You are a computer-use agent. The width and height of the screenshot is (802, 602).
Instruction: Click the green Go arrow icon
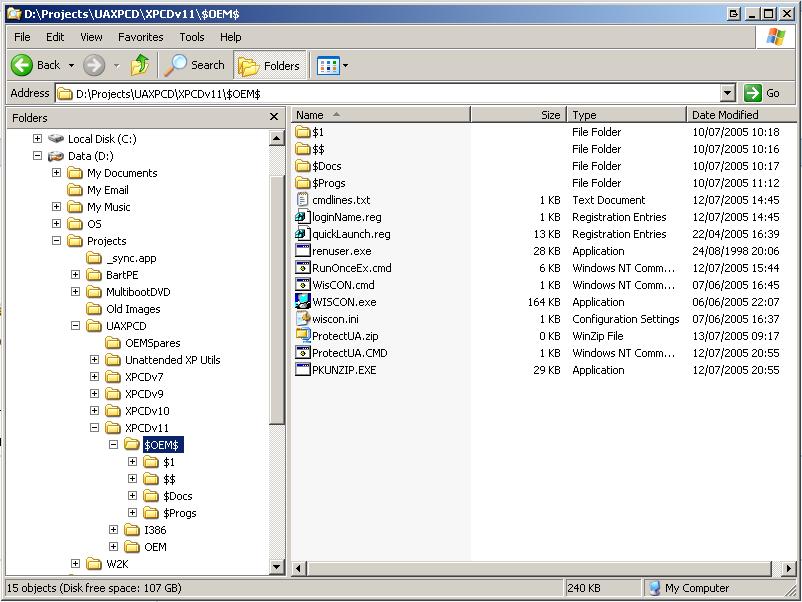pos(752,93)
